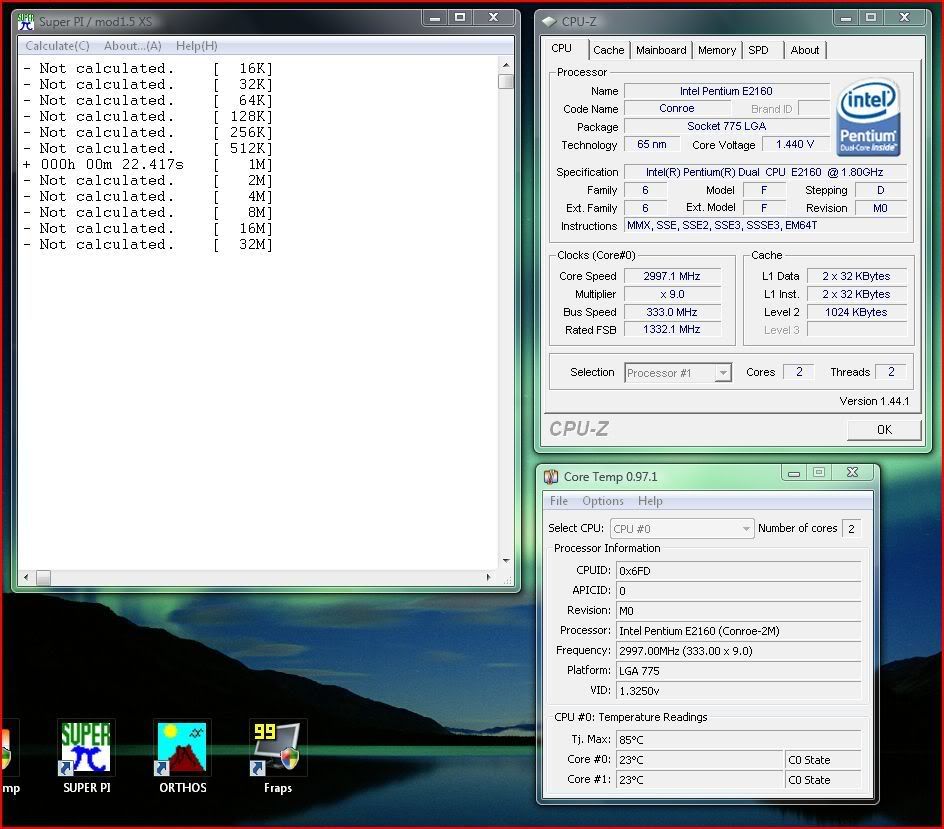Click the CPUID field showing 0x6FD
Image resolution: width=944 pixels, height=829 pixels.
pyautogui.click(x=738, y=571)
